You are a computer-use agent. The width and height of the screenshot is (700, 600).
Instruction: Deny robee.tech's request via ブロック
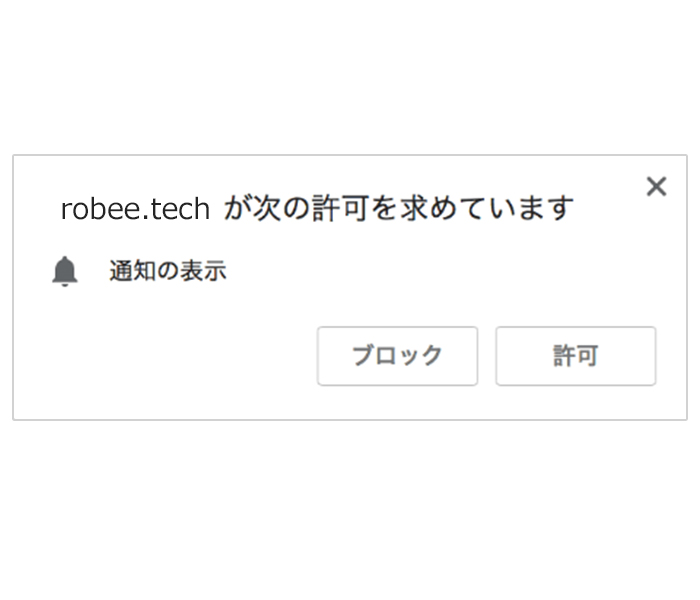(x=397, y=356)
